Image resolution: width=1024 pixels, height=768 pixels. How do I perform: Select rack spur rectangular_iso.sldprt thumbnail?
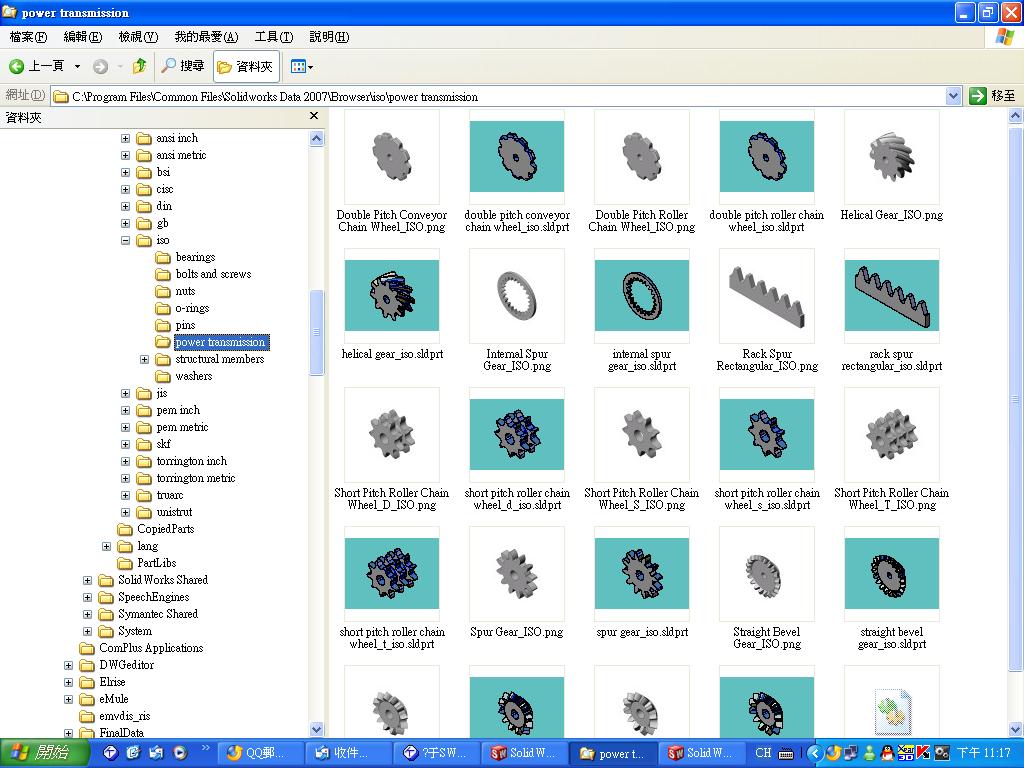[x=891, y=296]
